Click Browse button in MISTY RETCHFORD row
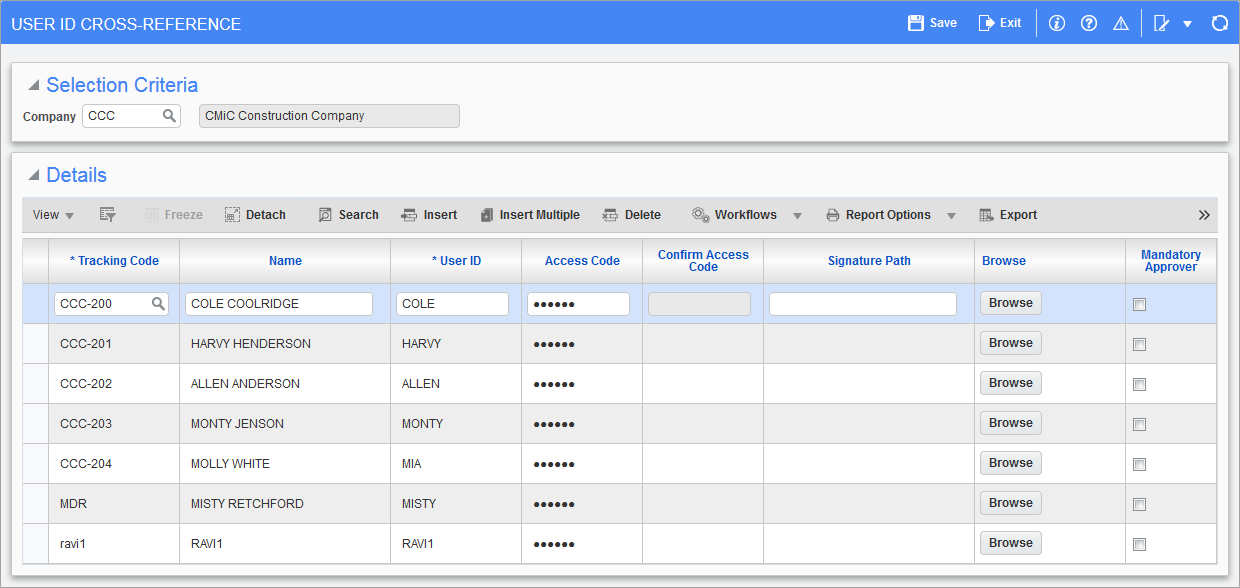 1011,503
